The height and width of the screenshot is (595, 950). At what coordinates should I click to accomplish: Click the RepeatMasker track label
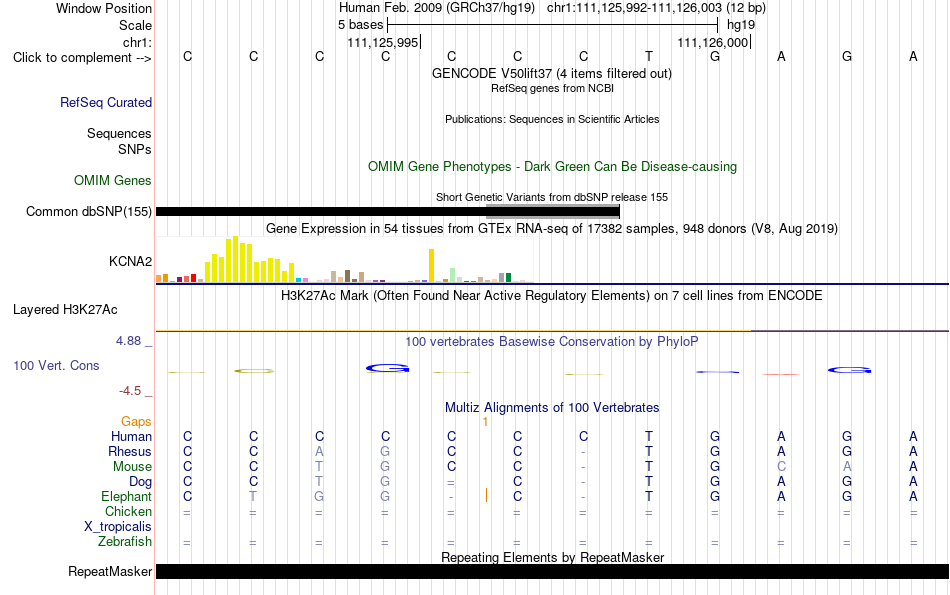coord(110,571)
